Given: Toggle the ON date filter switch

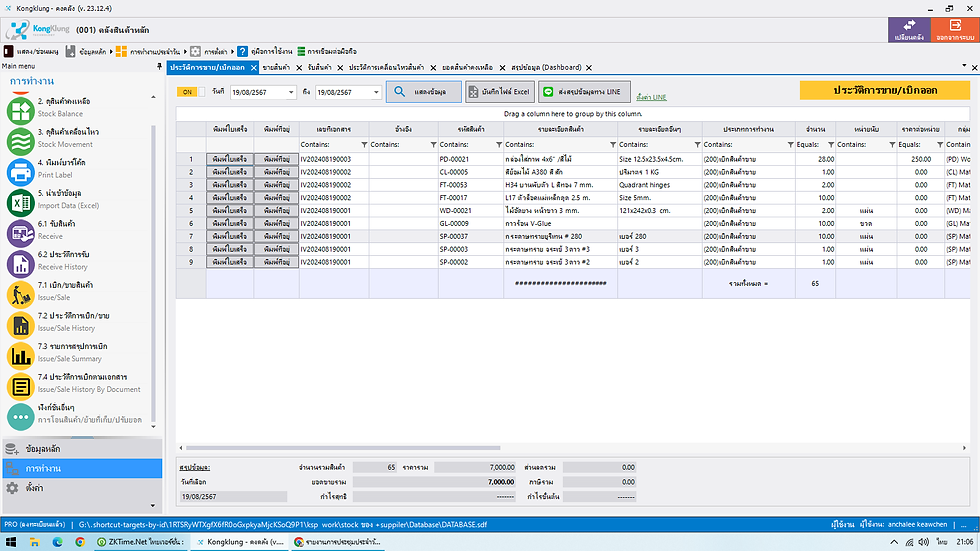Looking at the screenshot, I should pos(188,92).
